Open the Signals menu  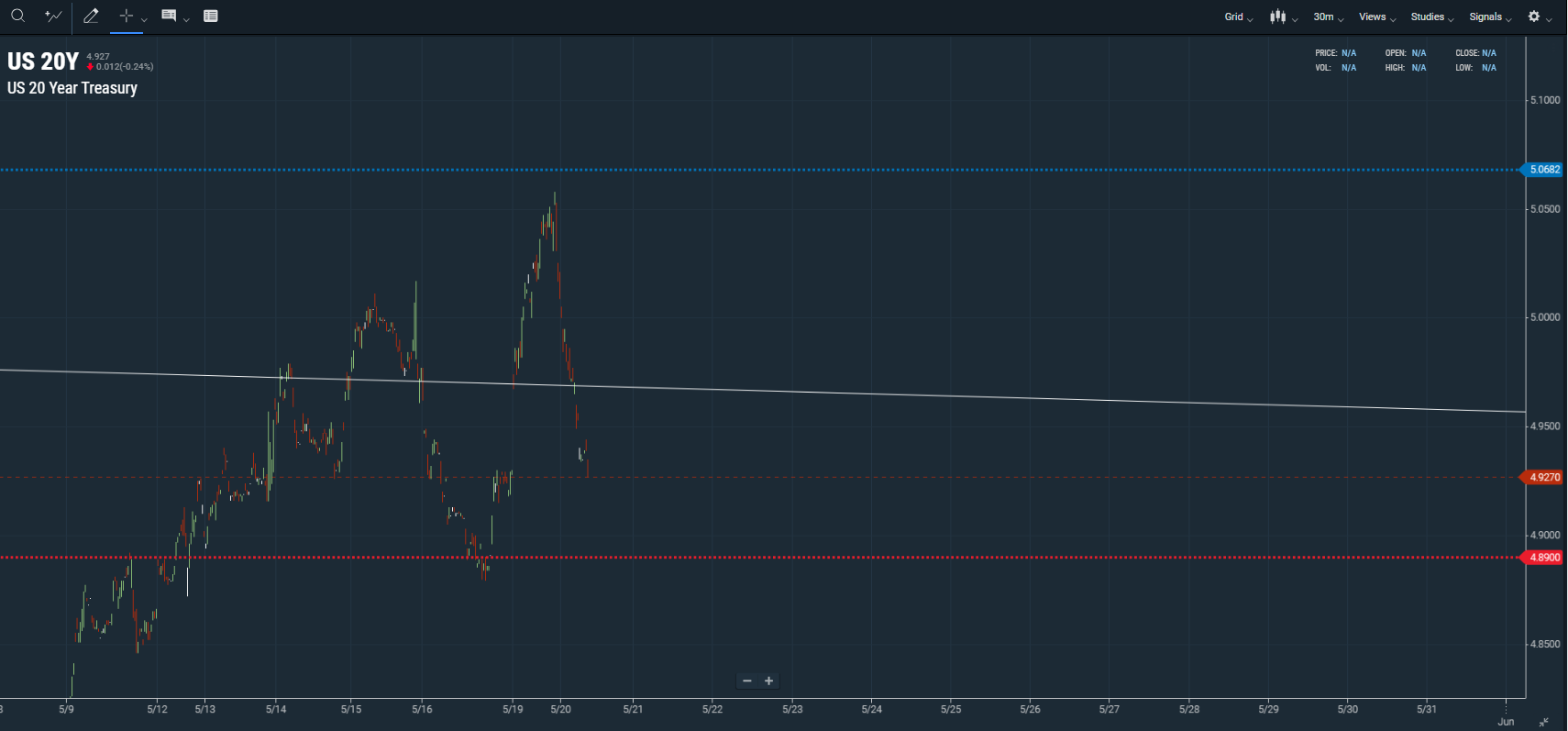[x=1490, y=17]
